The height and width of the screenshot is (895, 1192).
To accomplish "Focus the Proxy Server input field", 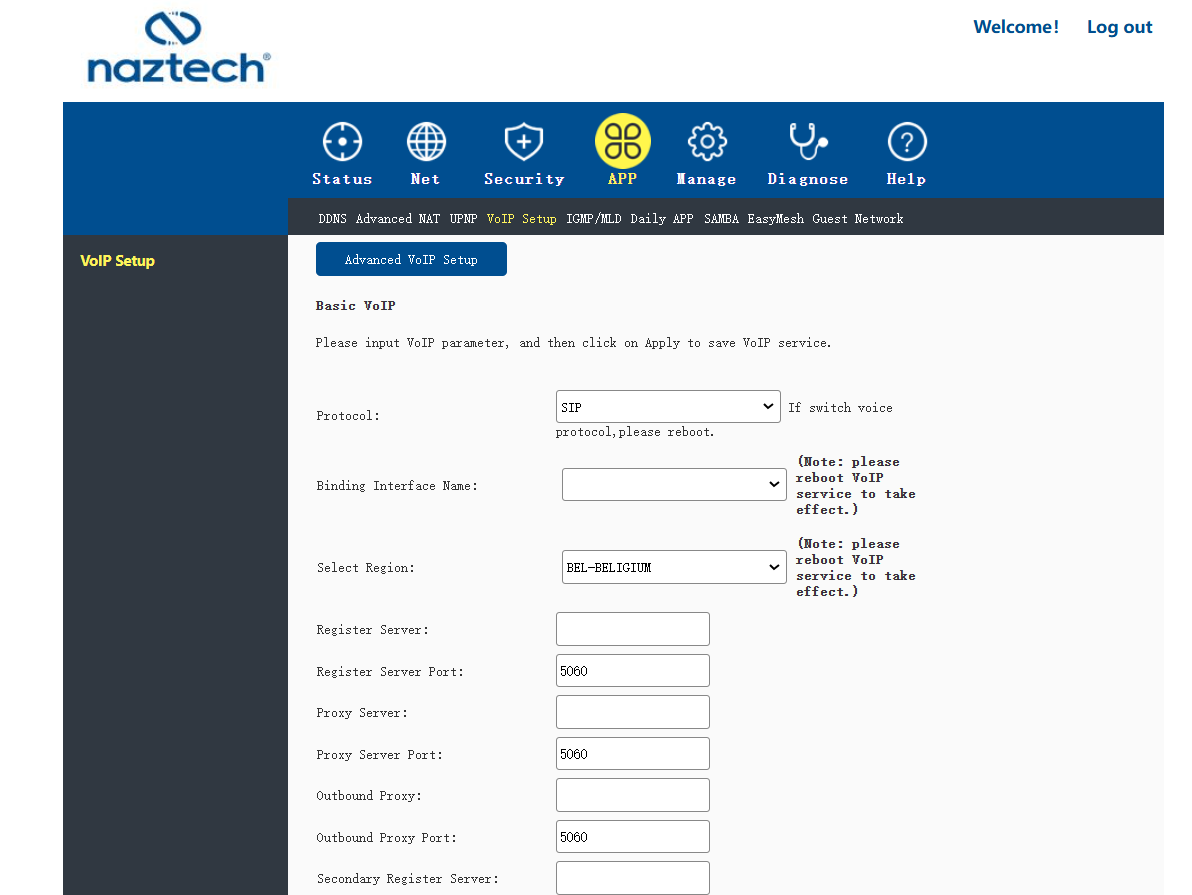I will [x=632, y=712].
